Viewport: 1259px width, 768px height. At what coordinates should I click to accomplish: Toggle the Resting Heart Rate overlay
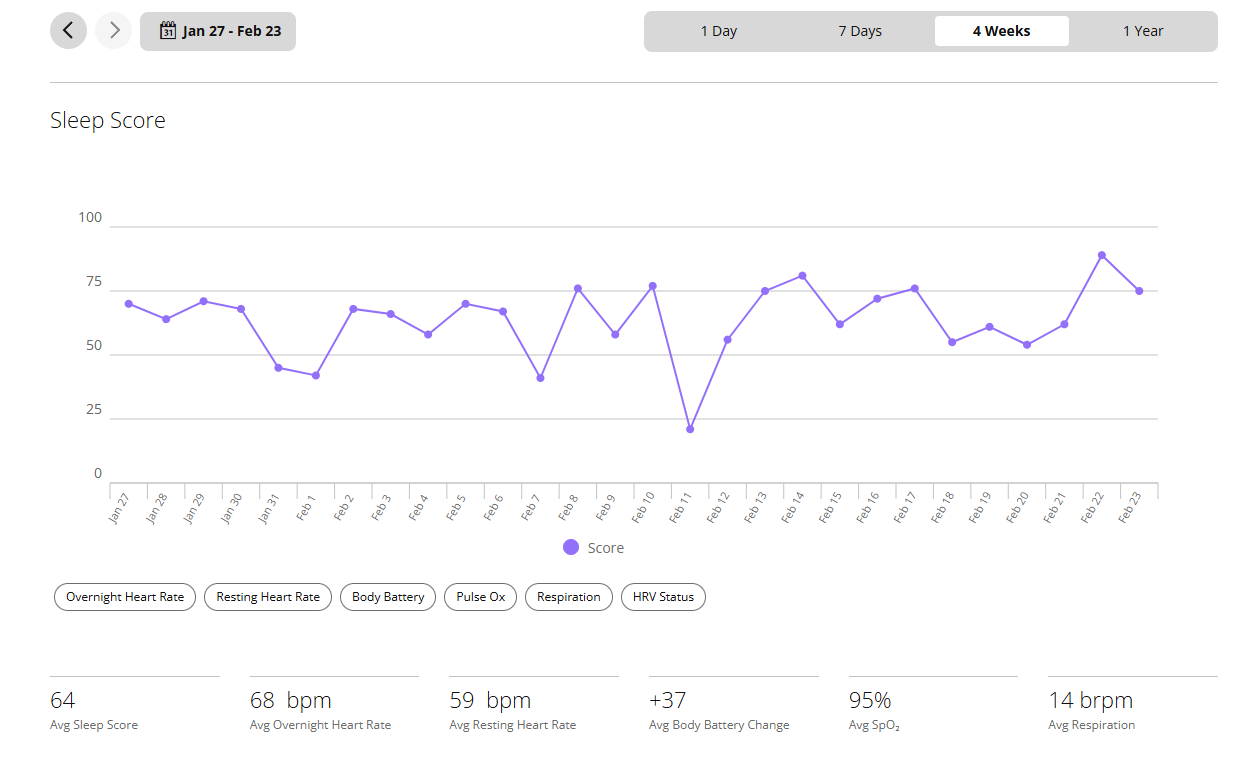point(268,597)
